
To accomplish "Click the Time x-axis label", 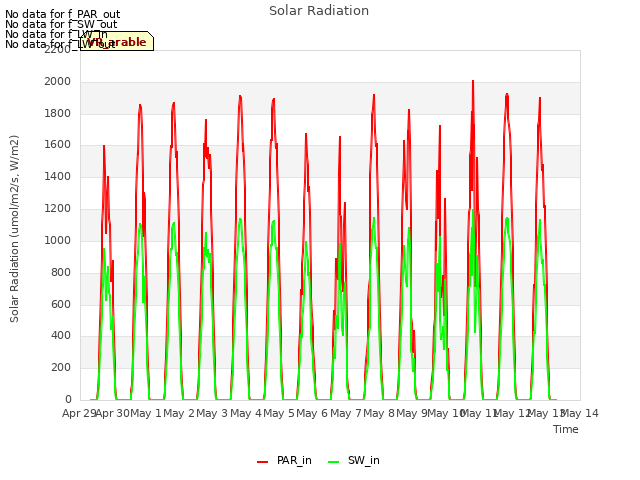I will pyautogui.click(x=566, y=429).
